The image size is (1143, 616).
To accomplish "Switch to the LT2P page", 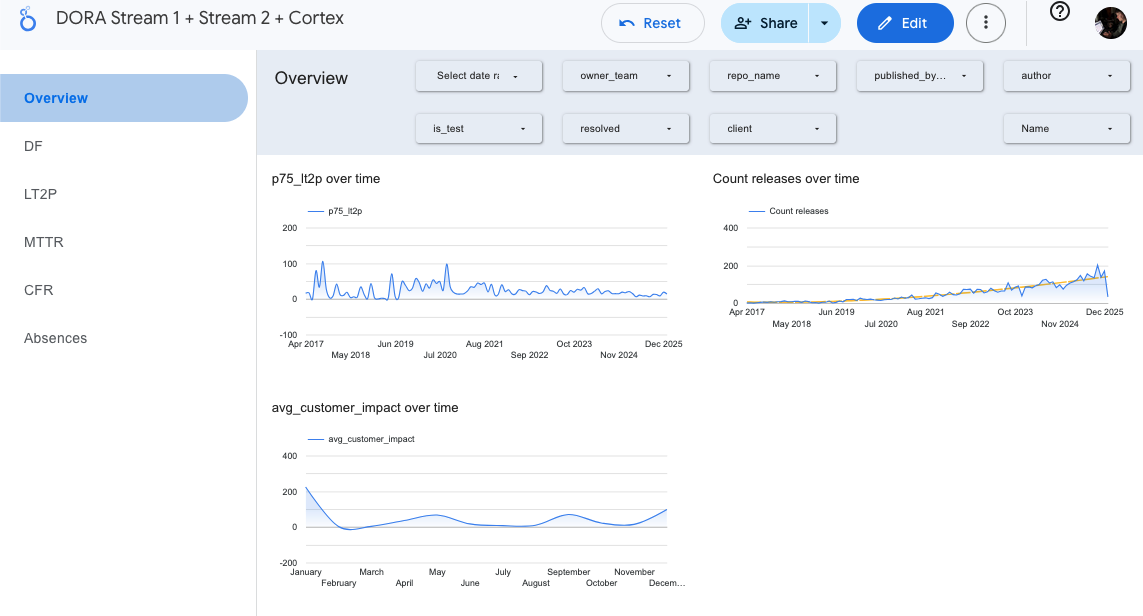I will [41, 194].
